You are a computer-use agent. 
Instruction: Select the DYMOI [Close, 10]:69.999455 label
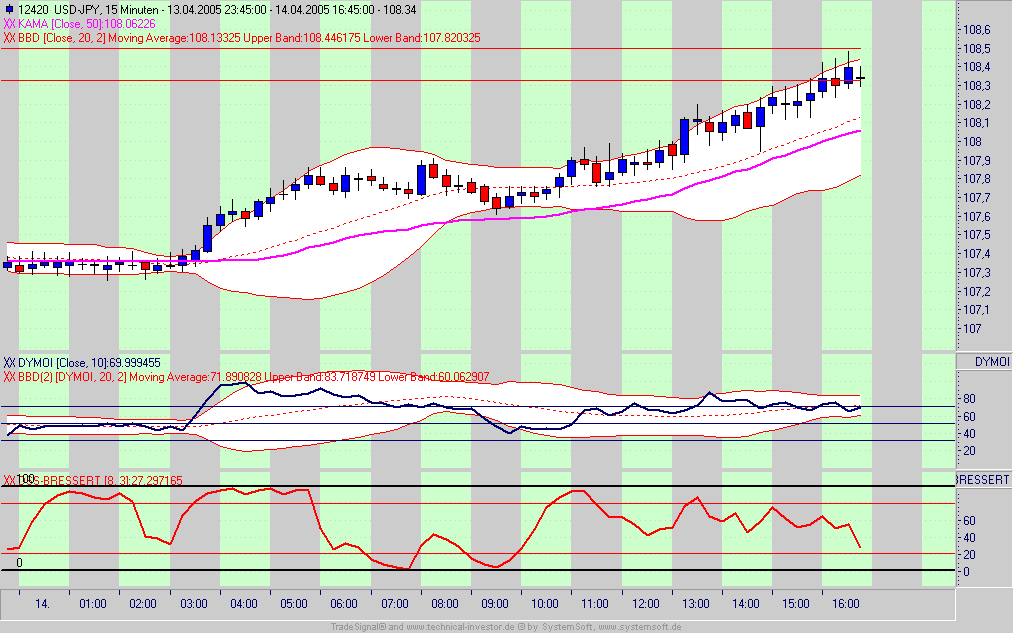[89, 363]
